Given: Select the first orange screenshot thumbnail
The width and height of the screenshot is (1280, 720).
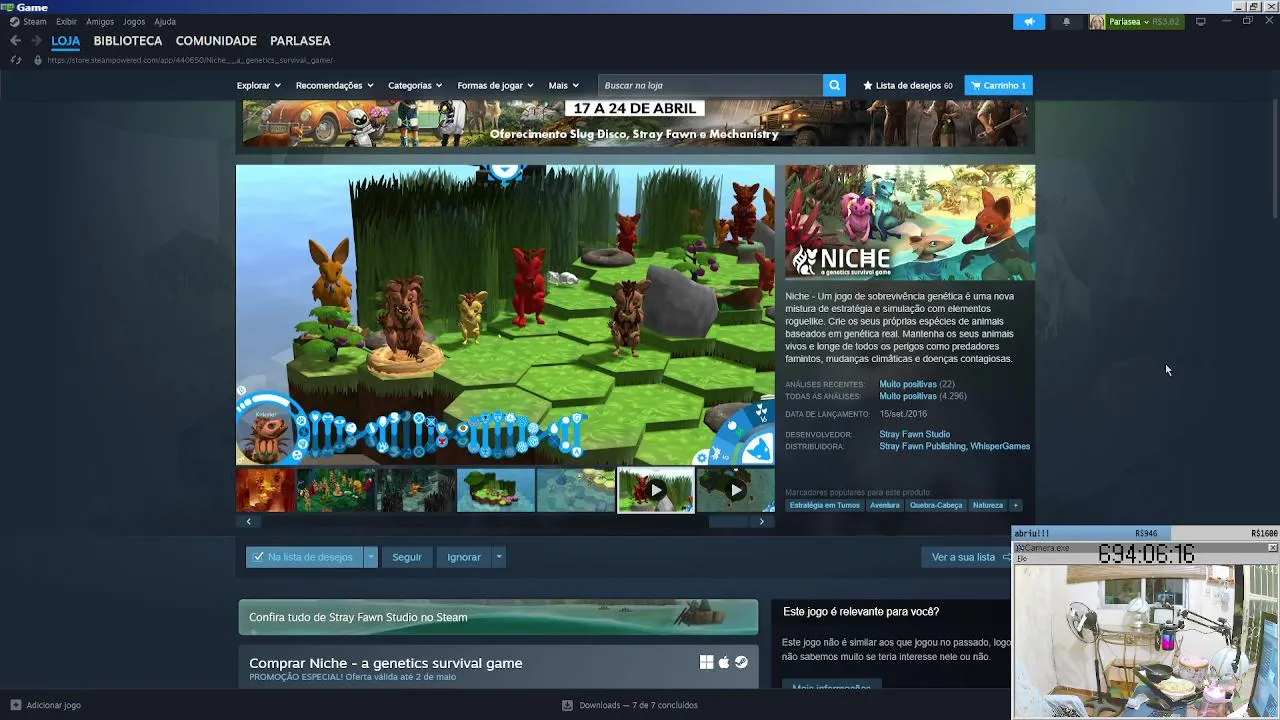Looking at the screenshot, I should [265, 490].
